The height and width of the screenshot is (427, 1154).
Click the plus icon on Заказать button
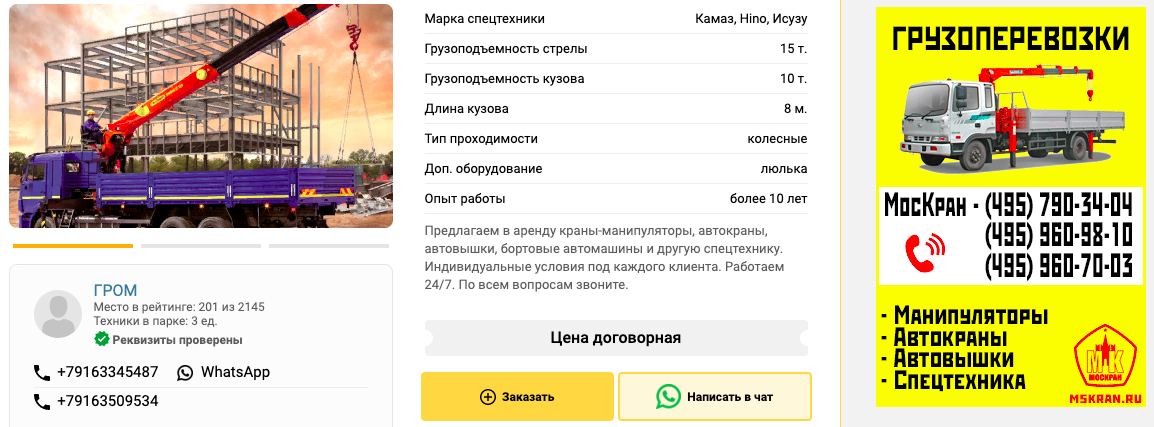point(488,397)
